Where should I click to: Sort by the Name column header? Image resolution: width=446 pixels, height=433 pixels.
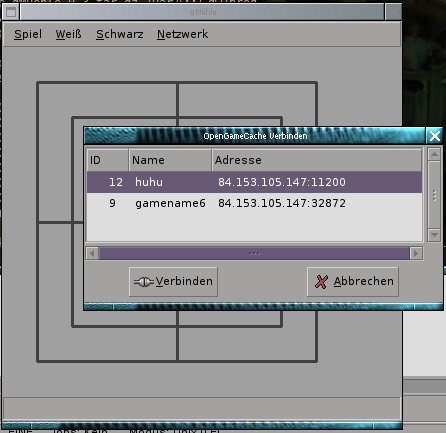(170, 160)
